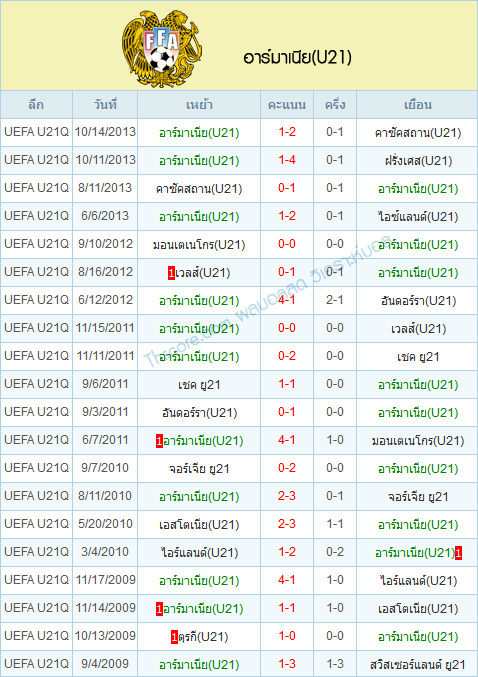Select the เหย้า column header
The height and width of the screenshot is (677, 478).
click(x=199, y=104)
